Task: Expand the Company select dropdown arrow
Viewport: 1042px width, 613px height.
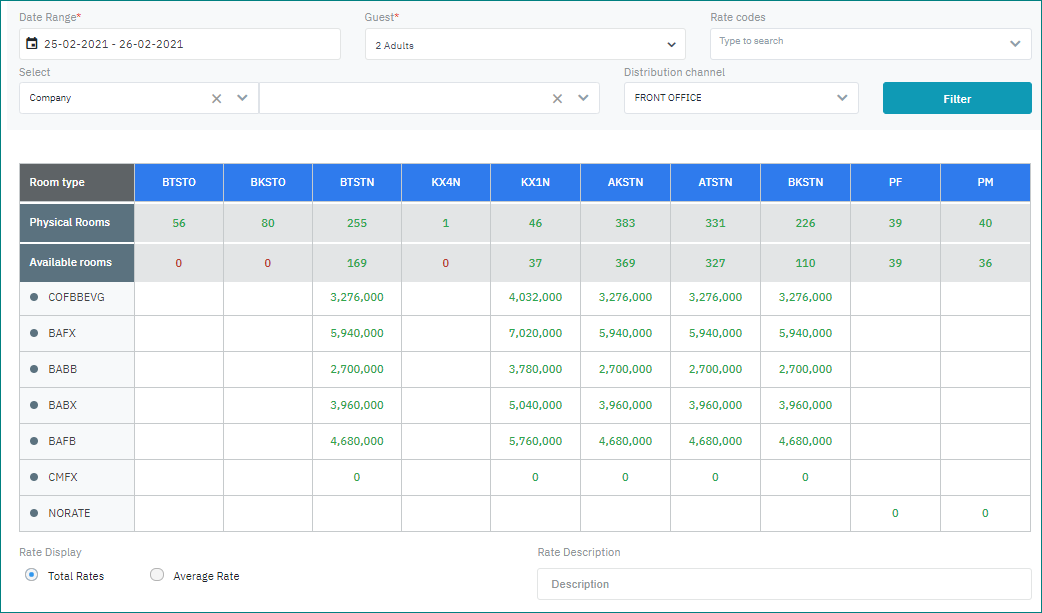Action: click(x=242, y=98)
